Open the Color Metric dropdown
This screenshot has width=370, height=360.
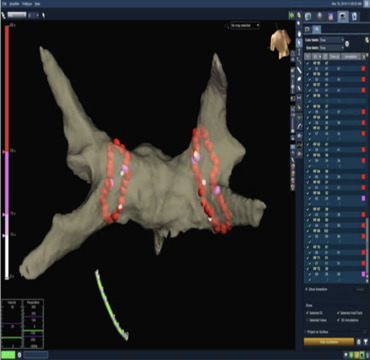click(x=331, y=40)
